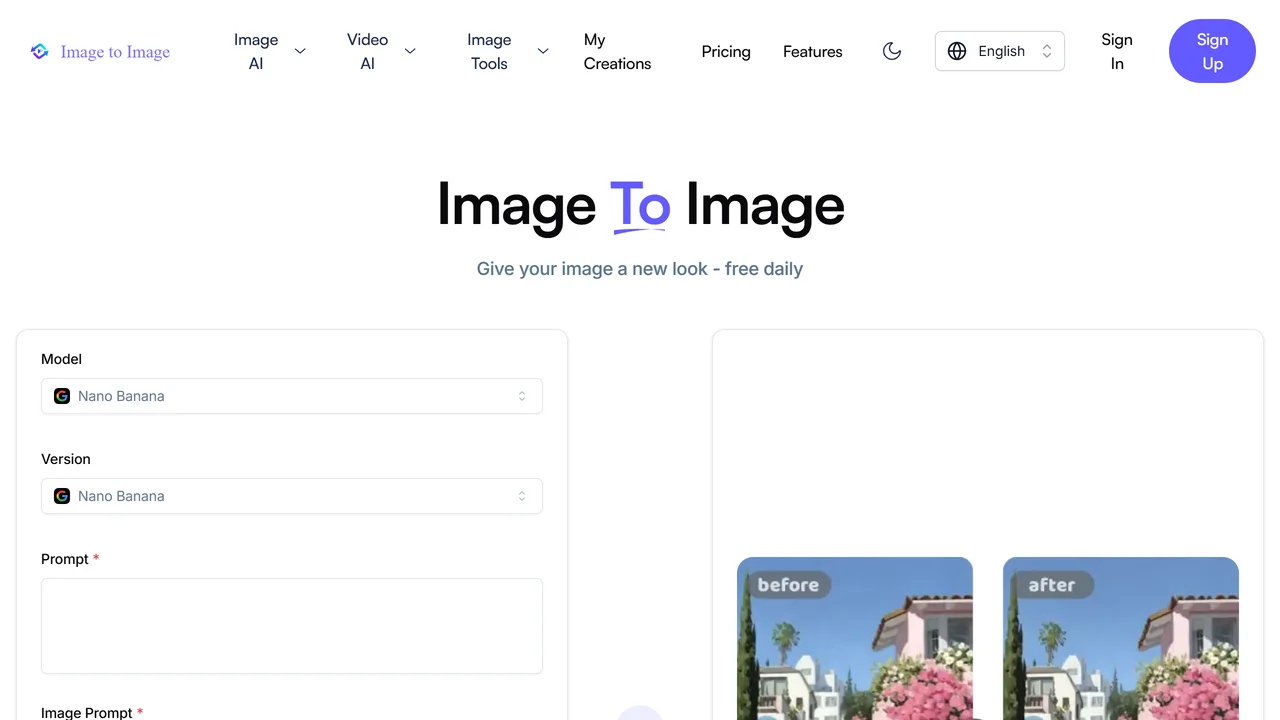Go to My Creations page
Screen dimensions: 1280x720
pyautogui.click(x=617, y=51)
